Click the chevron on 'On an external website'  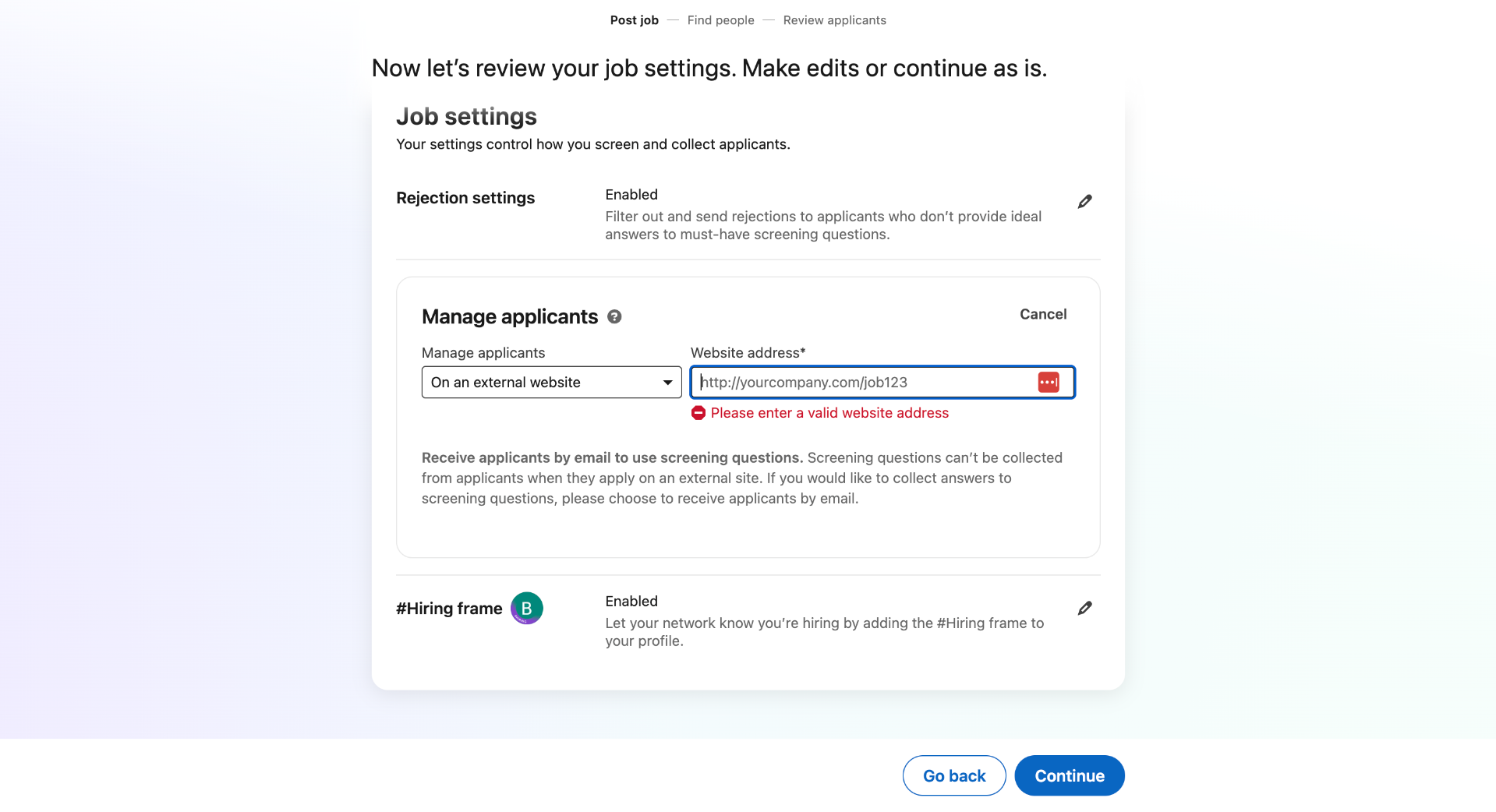click(667, 382)
